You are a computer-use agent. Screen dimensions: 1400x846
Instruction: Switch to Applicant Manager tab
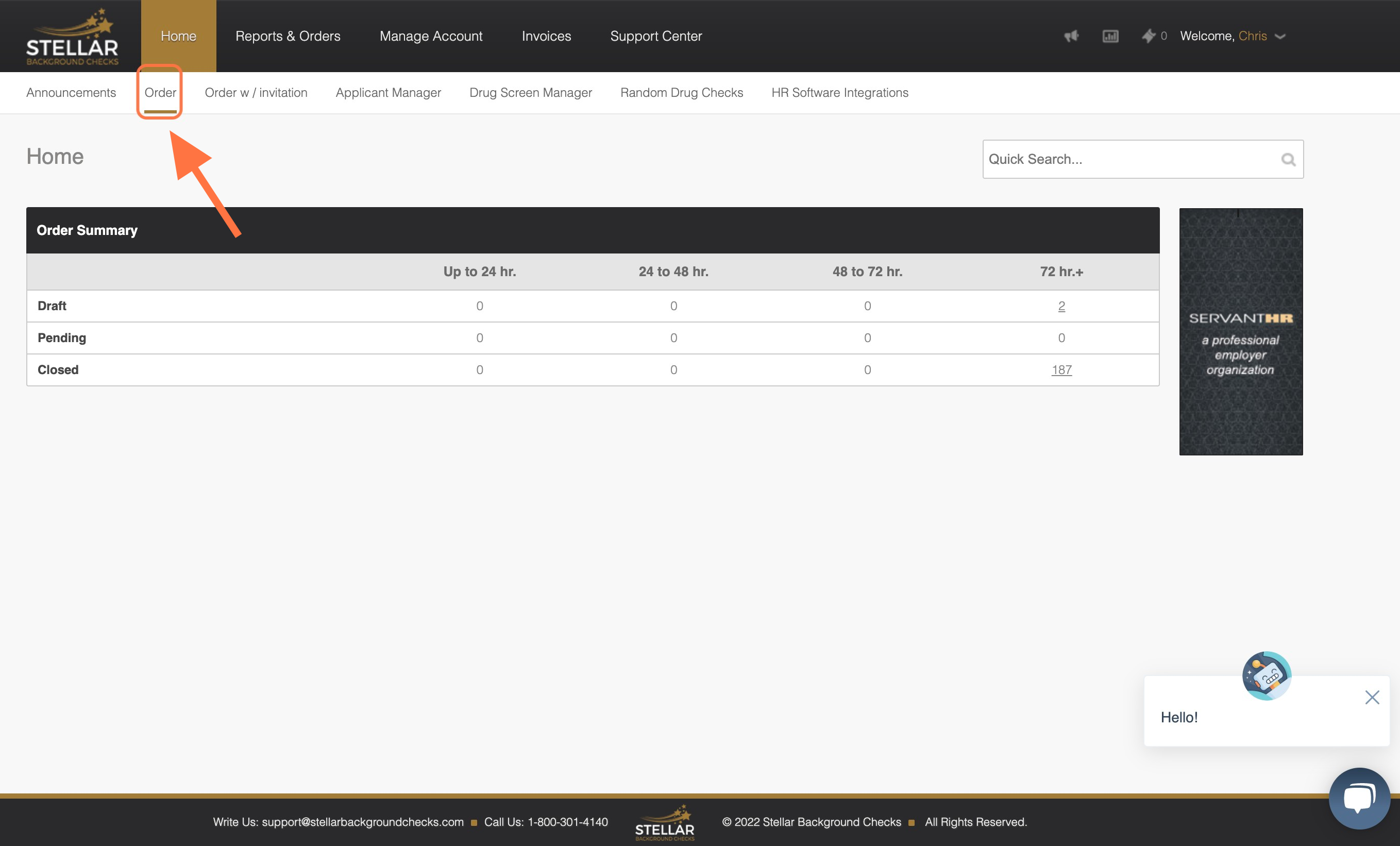pos(388,93)
